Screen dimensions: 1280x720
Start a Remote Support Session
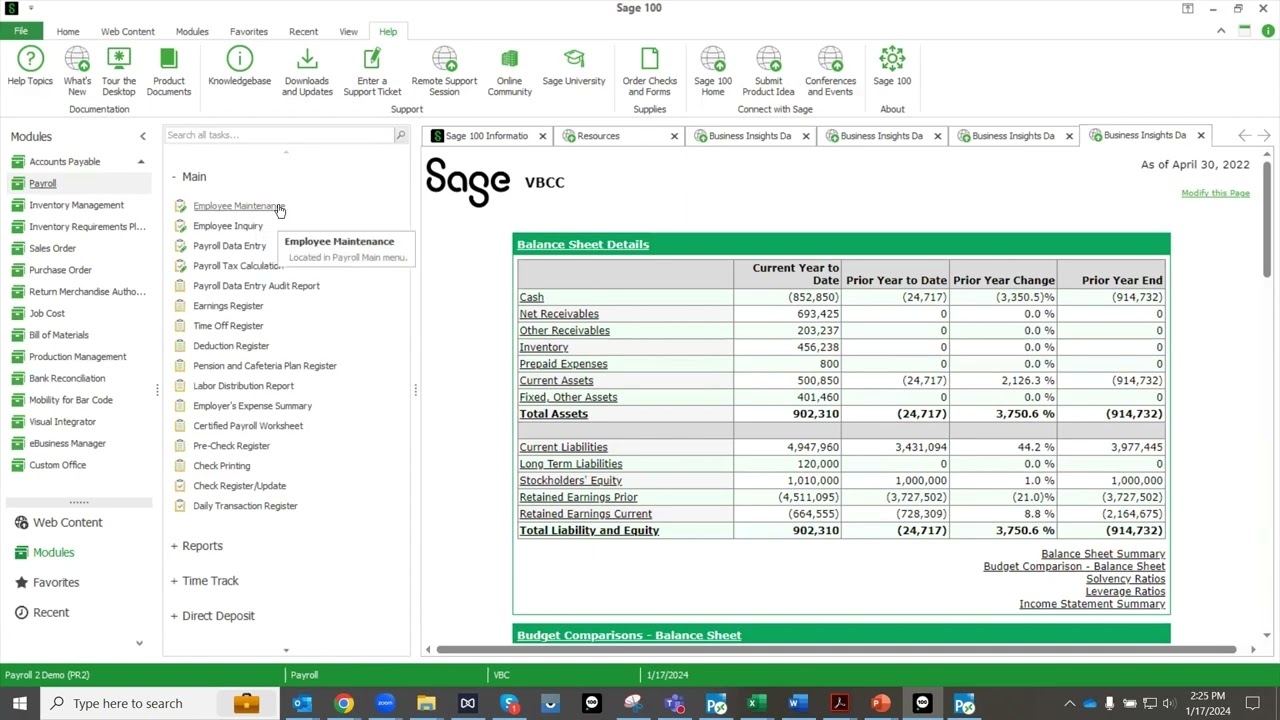click(444, 71)
